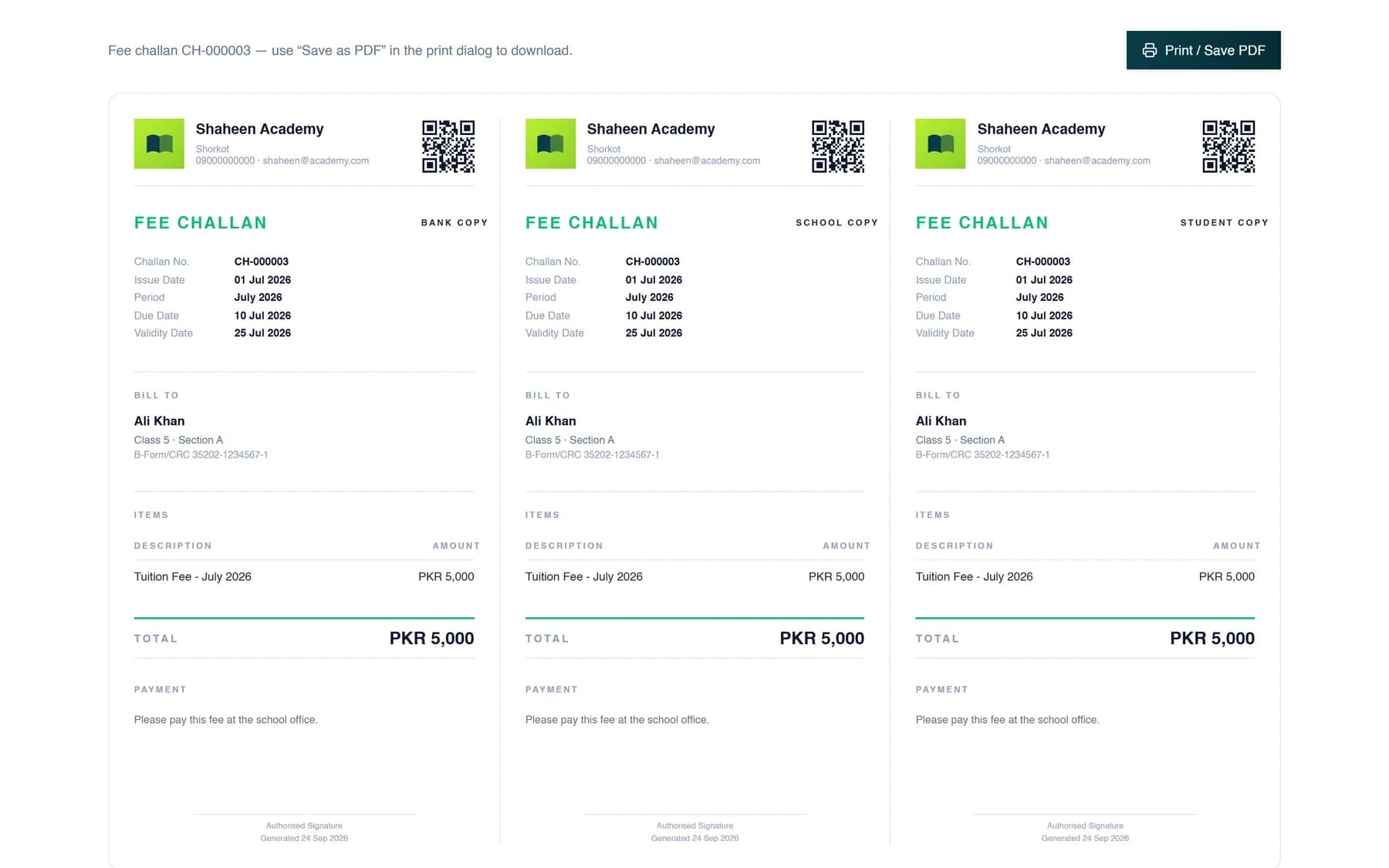Screen dimensions: 1389x868
Task: Click Class 5 · Section A on School Copy
Action: tap(569, 440)
